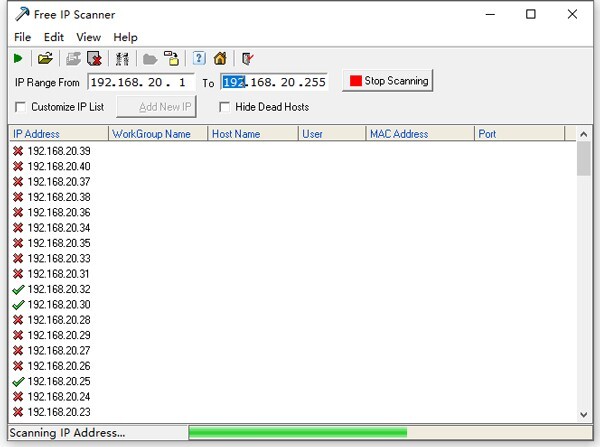The width and height of the screenshot is (600, 447).
Task: Click the toolbar icon left of help
Action: [x=172, y=58]
